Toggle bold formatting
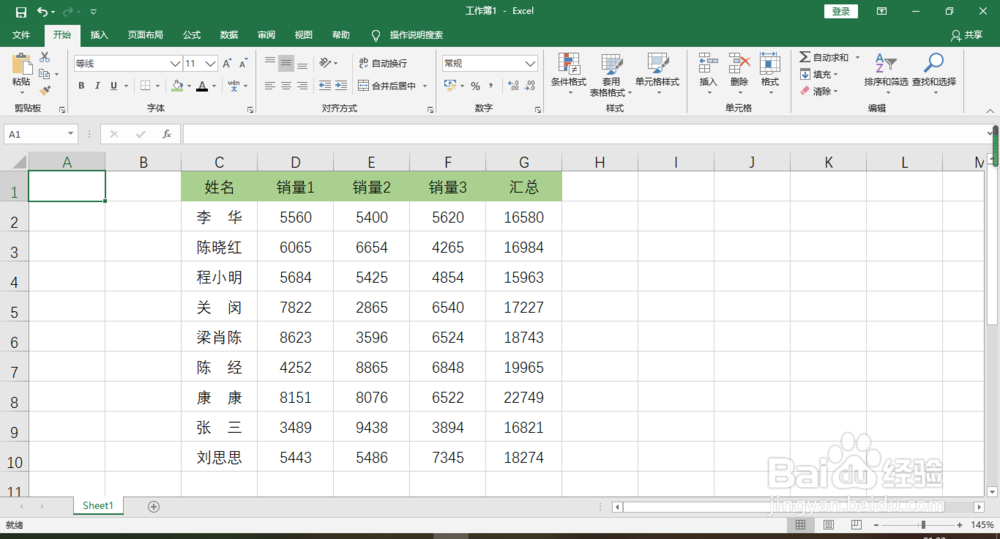The height and width of the screenshot is (539, 1000). pos(81,85)
